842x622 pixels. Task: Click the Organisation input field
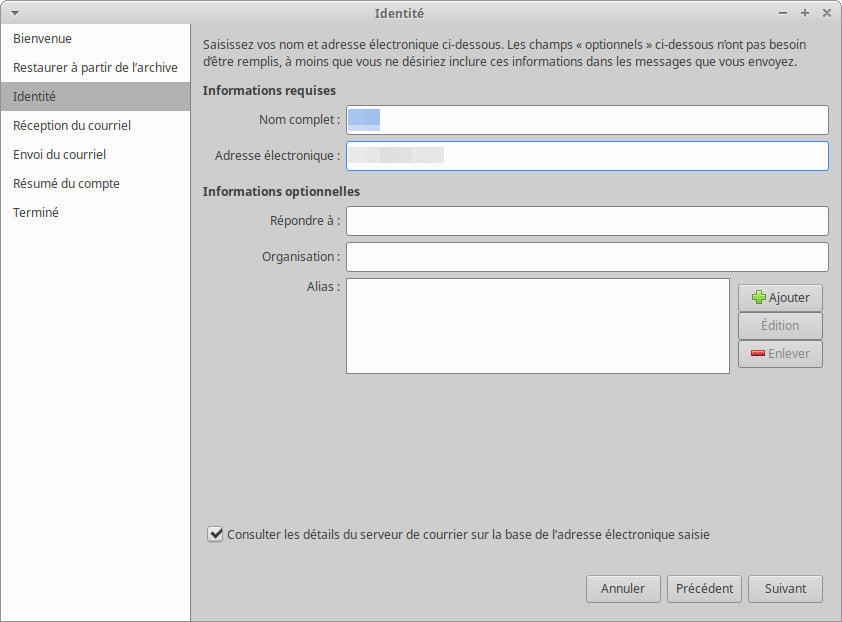pos(587,257)
